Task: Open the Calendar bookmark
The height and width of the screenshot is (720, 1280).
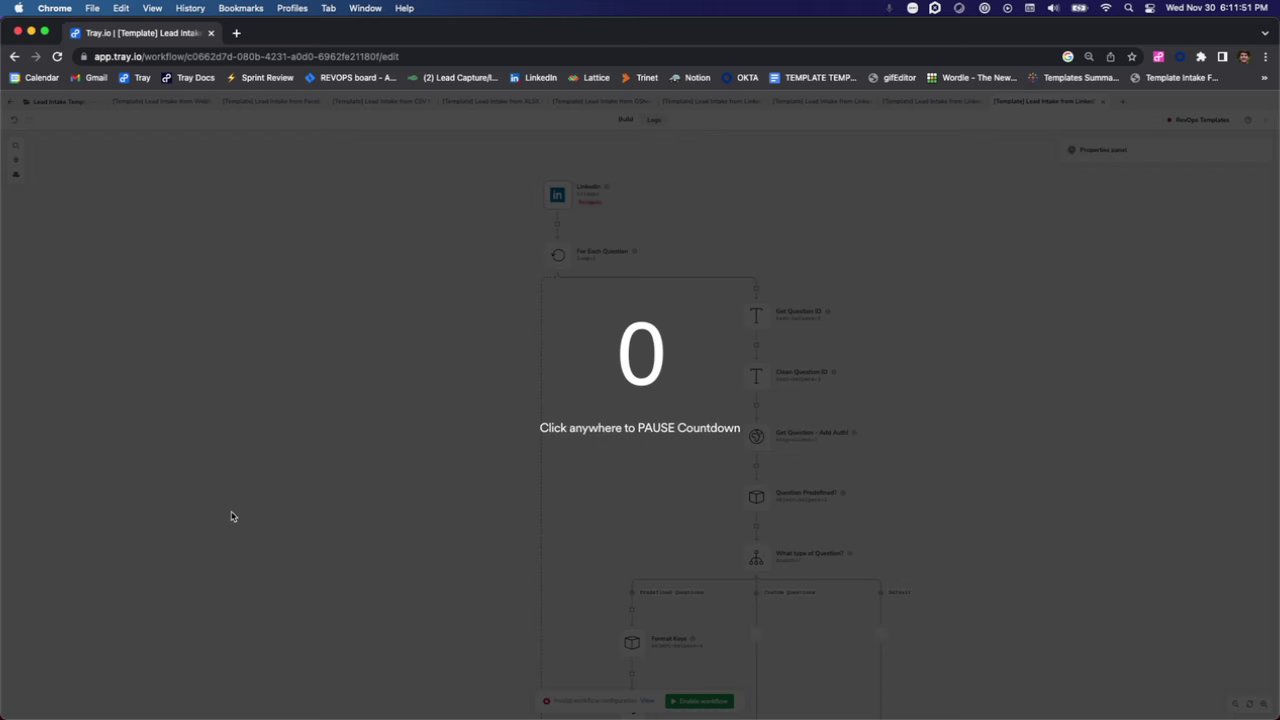Action: click(x=34, y=77)
